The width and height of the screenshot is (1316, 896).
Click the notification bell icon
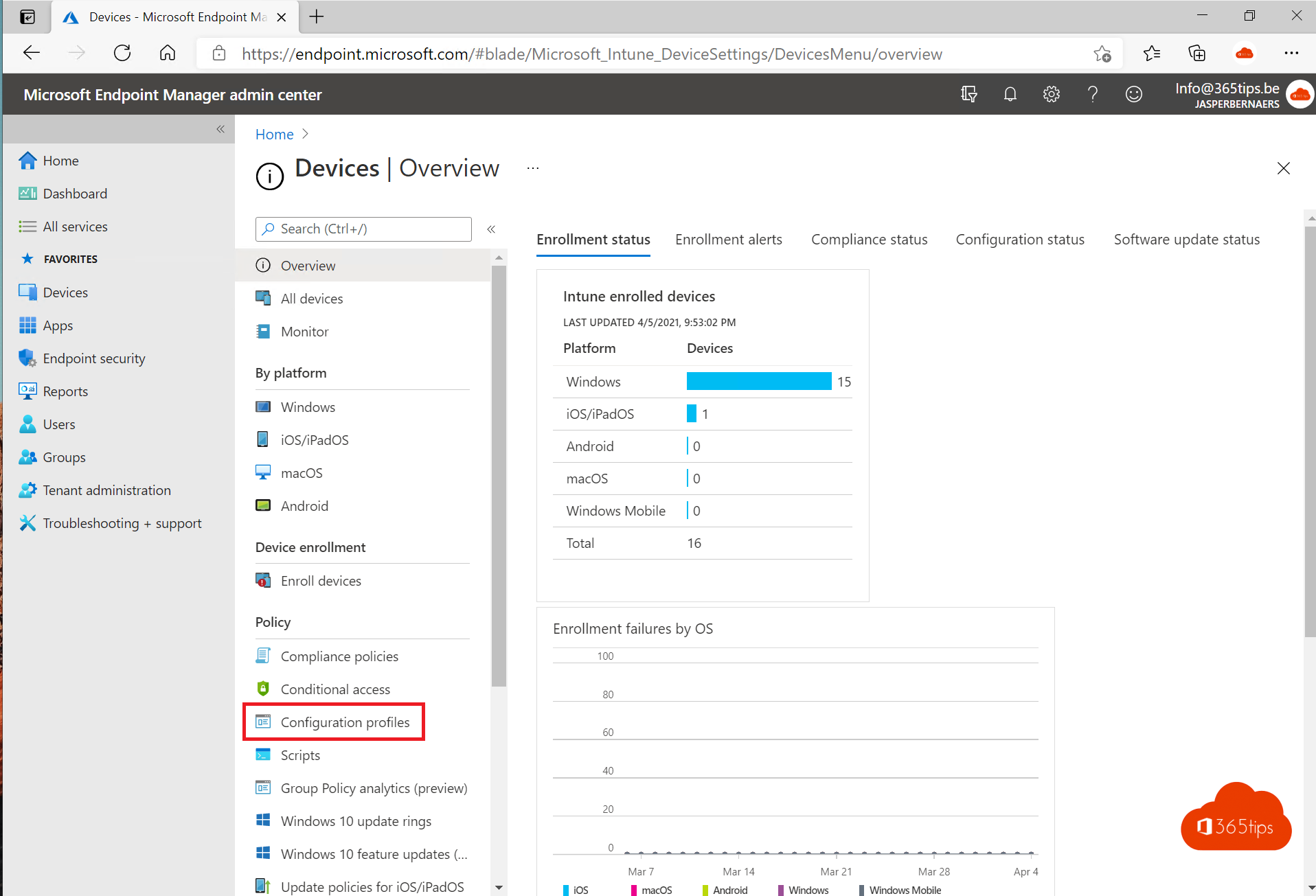[x=1010, y=94]
